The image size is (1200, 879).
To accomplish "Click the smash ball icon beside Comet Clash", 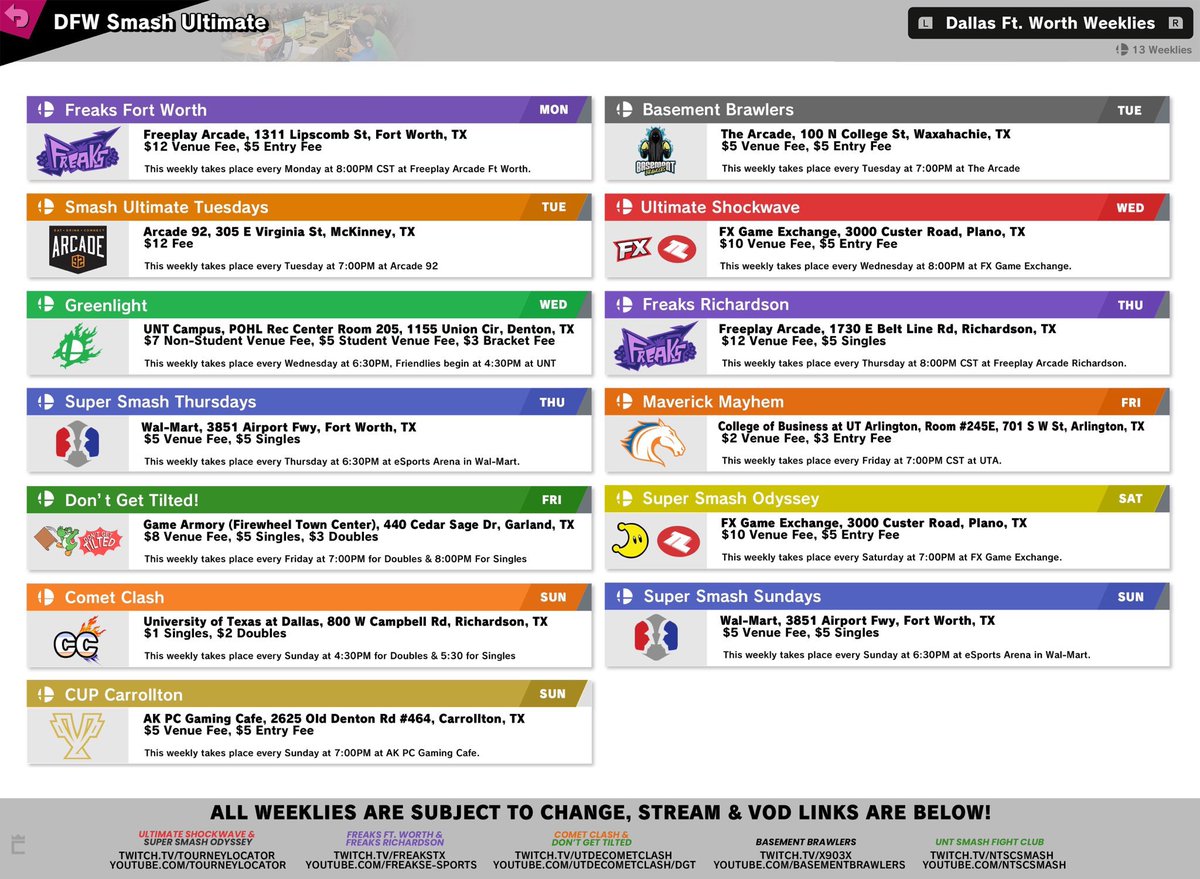I will (x=46, y=597).
